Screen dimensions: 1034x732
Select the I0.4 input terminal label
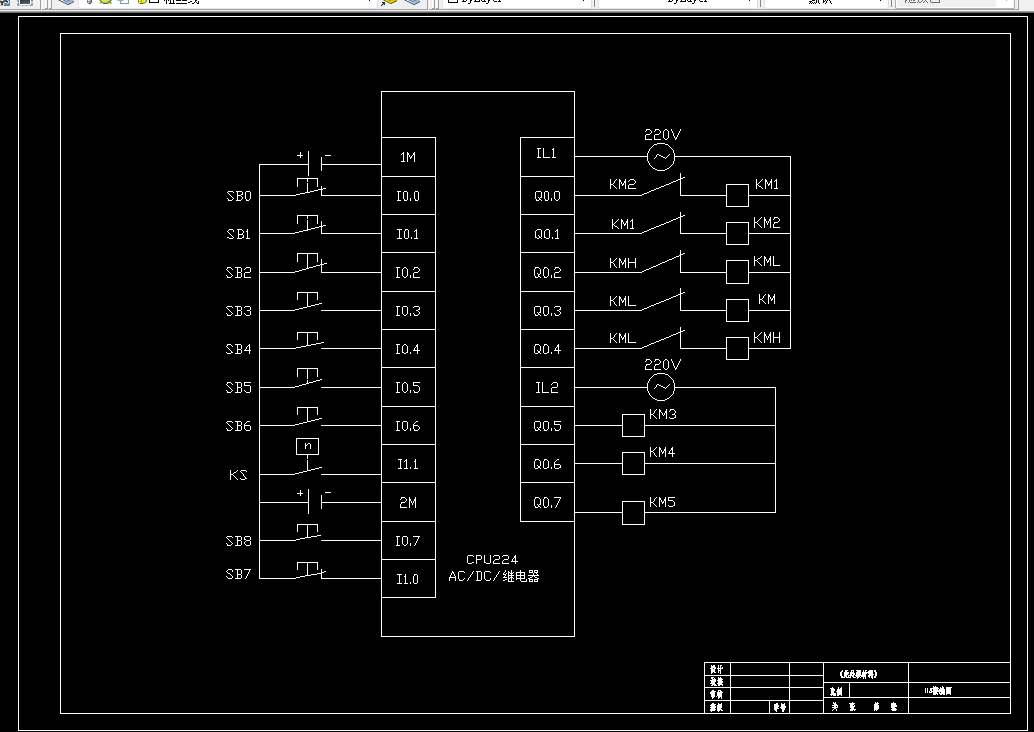pos(408,349)
